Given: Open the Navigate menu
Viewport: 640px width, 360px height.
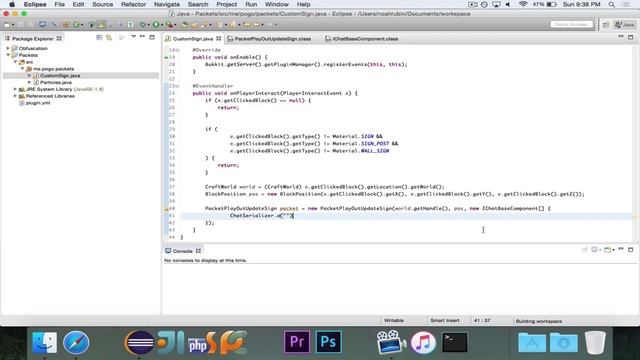Looking at the screenshot, I should click(167, 4).
